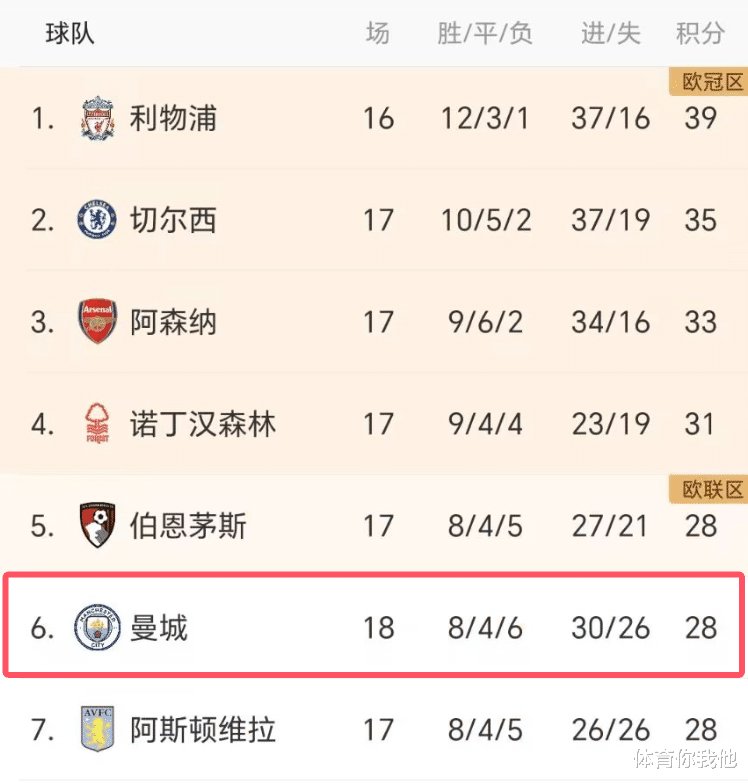The height and width of the screenshot is (783, 748).
Task: Click the Aston Villa AVFC crest
Action: click(97, 729)
